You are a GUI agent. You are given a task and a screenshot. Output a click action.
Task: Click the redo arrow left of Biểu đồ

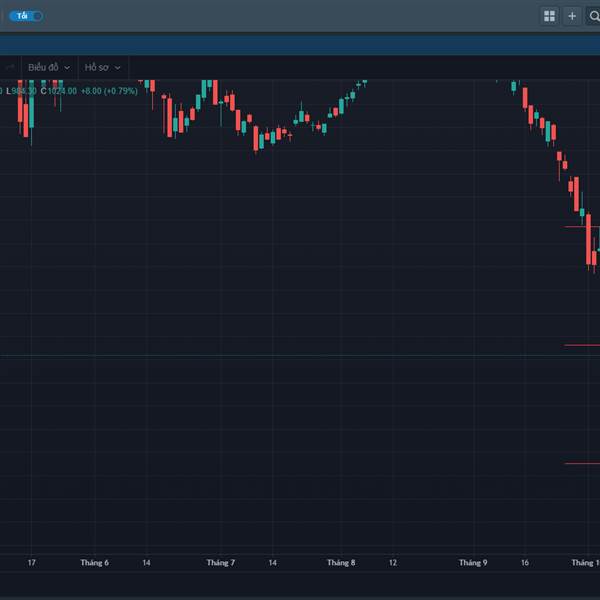[x=10, y=67]
